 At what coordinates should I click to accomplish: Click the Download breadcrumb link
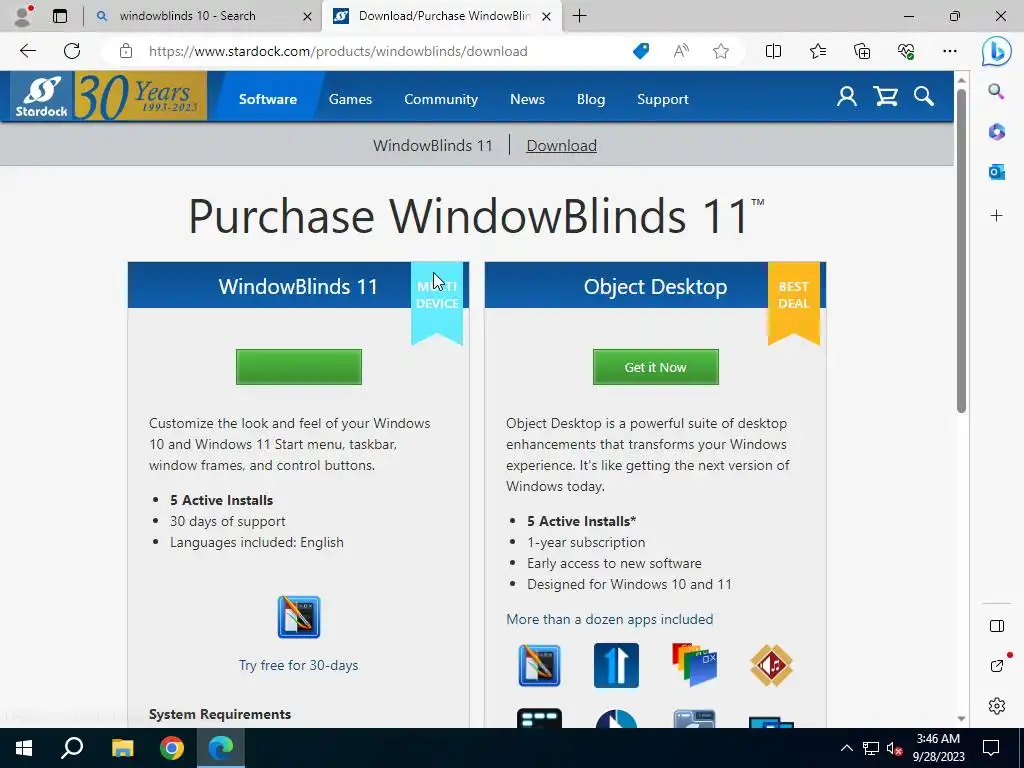click(561, 145)
